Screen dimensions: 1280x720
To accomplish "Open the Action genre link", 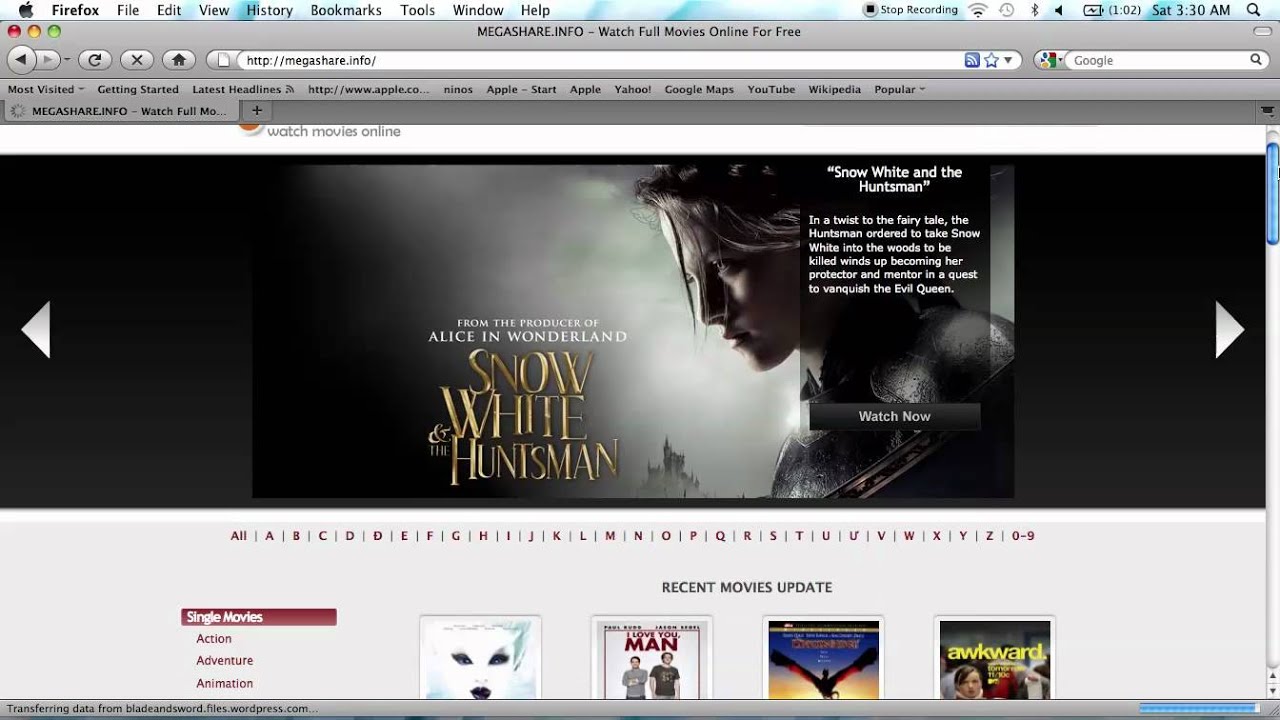I will (x=214, y=639).
